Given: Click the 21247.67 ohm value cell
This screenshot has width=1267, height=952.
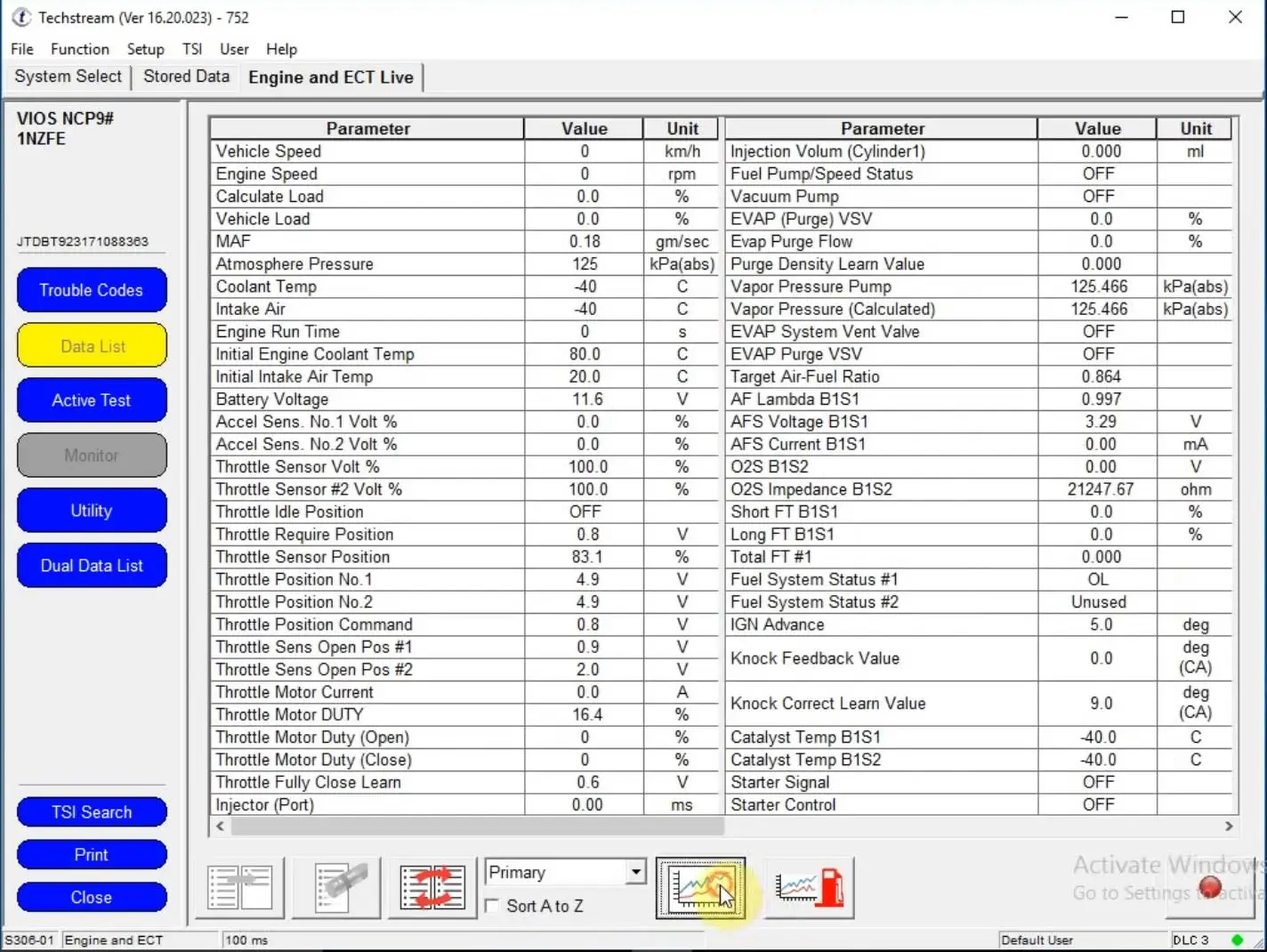Looking at the screenshot, I should 1098,489.
